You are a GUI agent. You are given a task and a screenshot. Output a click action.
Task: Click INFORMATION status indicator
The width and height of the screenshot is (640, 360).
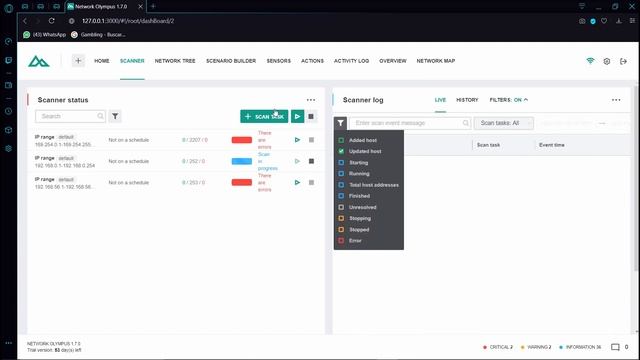coord(580,347)
